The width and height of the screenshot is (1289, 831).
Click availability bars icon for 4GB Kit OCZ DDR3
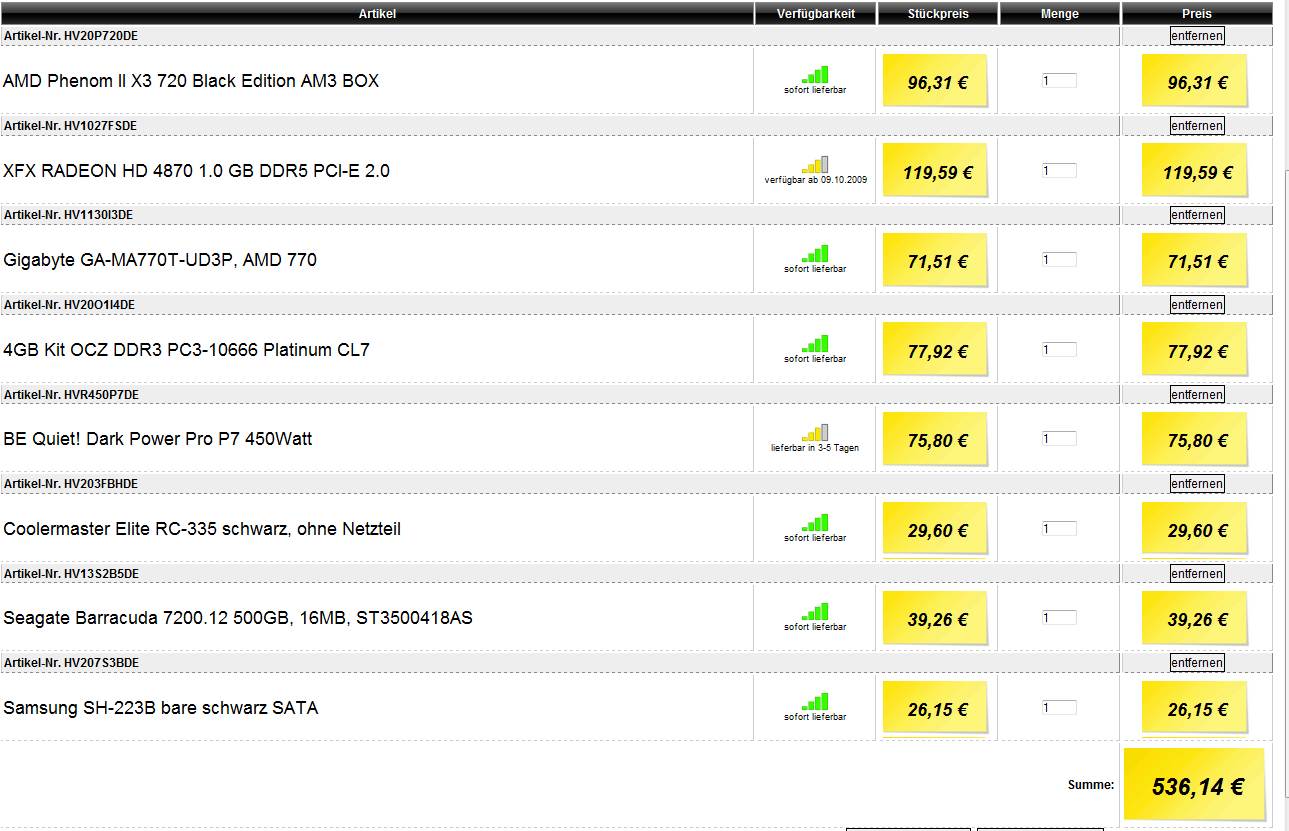click(x=815, y=344)
